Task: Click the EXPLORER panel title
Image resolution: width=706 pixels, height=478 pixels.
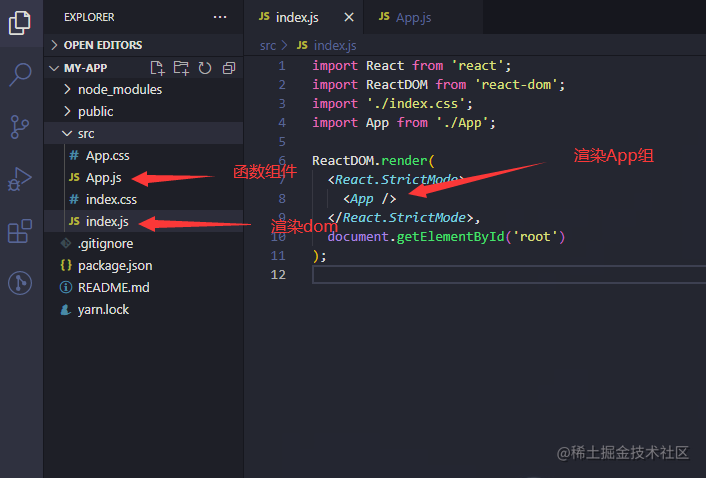Action: click(x=89, y=17)
